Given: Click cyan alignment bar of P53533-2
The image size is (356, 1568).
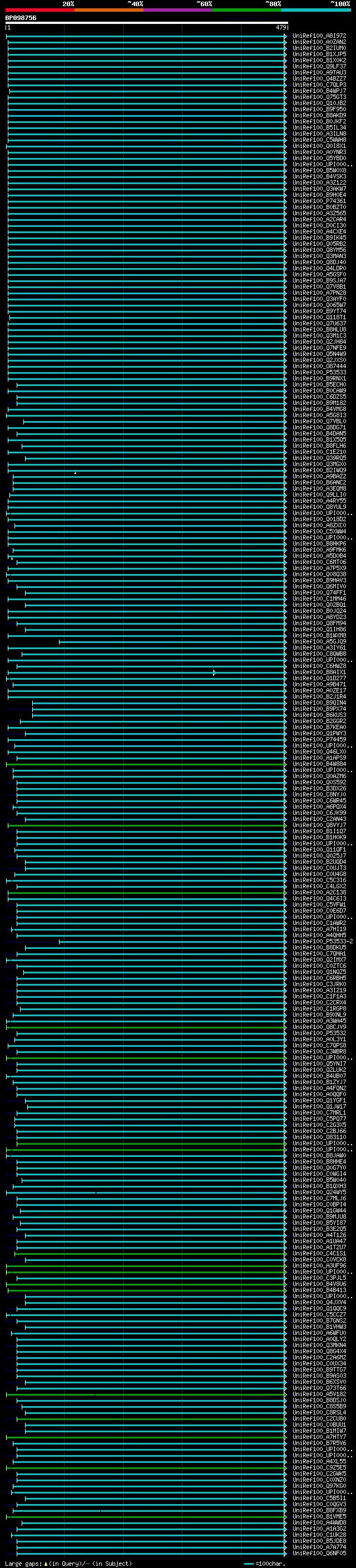Looking at the screenshot, I should (173, 942).
